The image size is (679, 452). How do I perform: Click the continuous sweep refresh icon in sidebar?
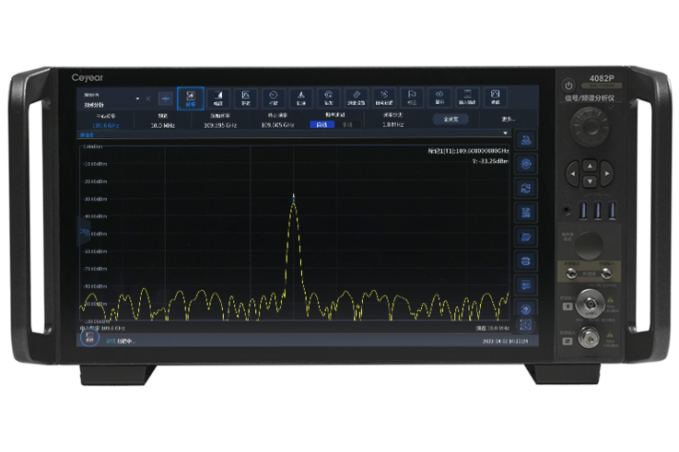tap(526, 188)
